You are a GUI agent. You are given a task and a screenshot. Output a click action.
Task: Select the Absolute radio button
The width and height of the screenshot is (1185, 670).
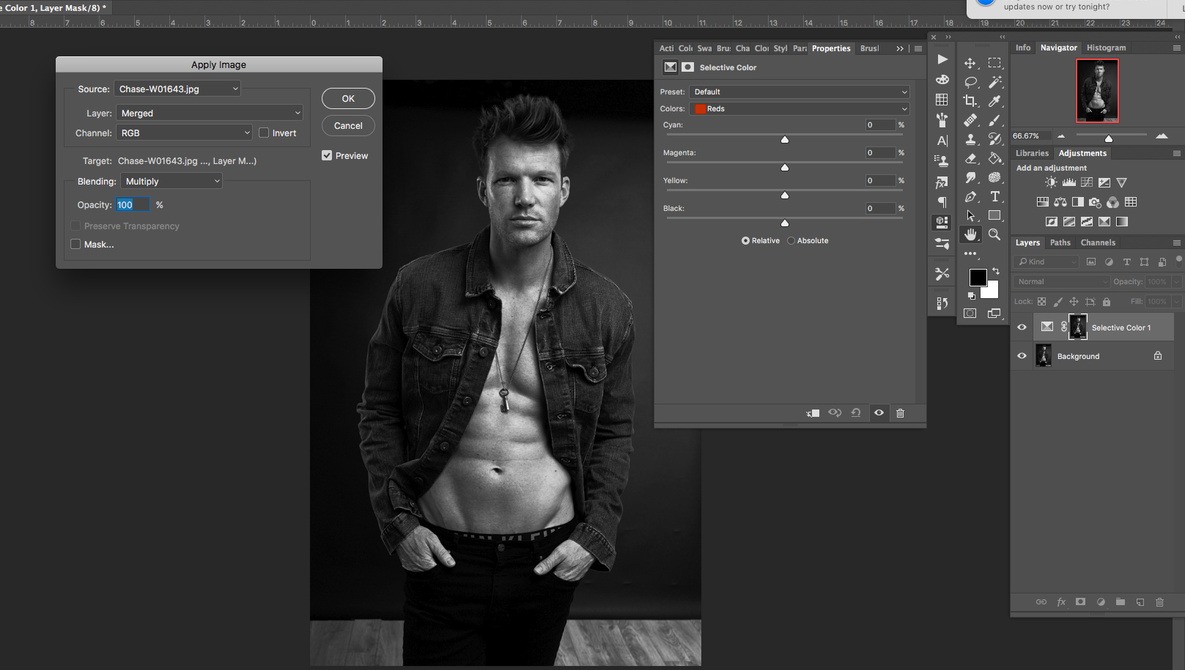[790, 240]
